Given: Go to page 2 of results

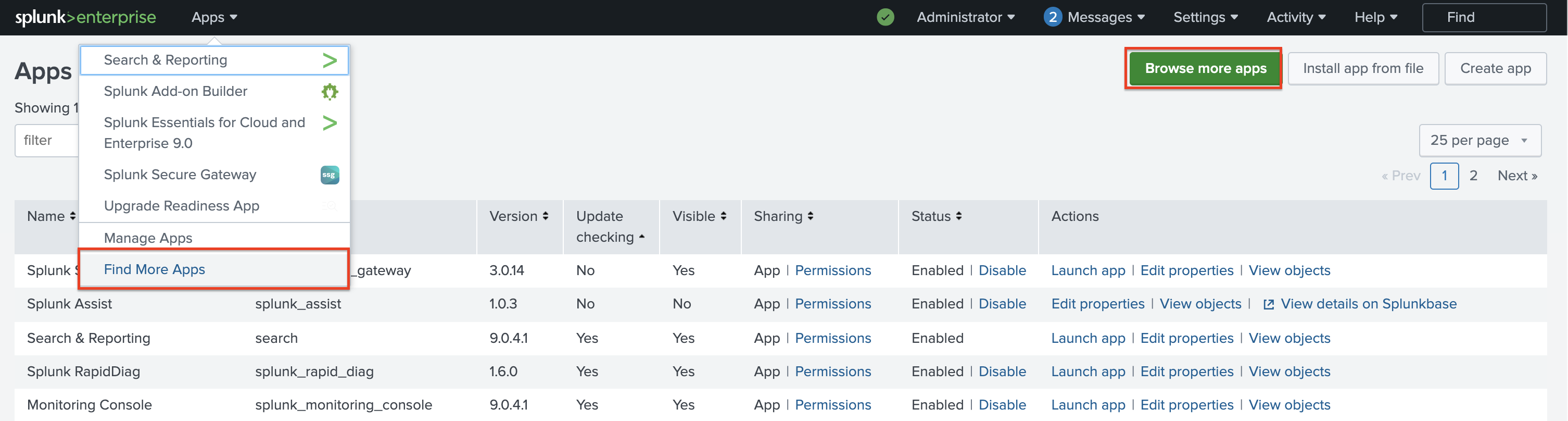Looking at the screenshot, I should click(1473, 176).
